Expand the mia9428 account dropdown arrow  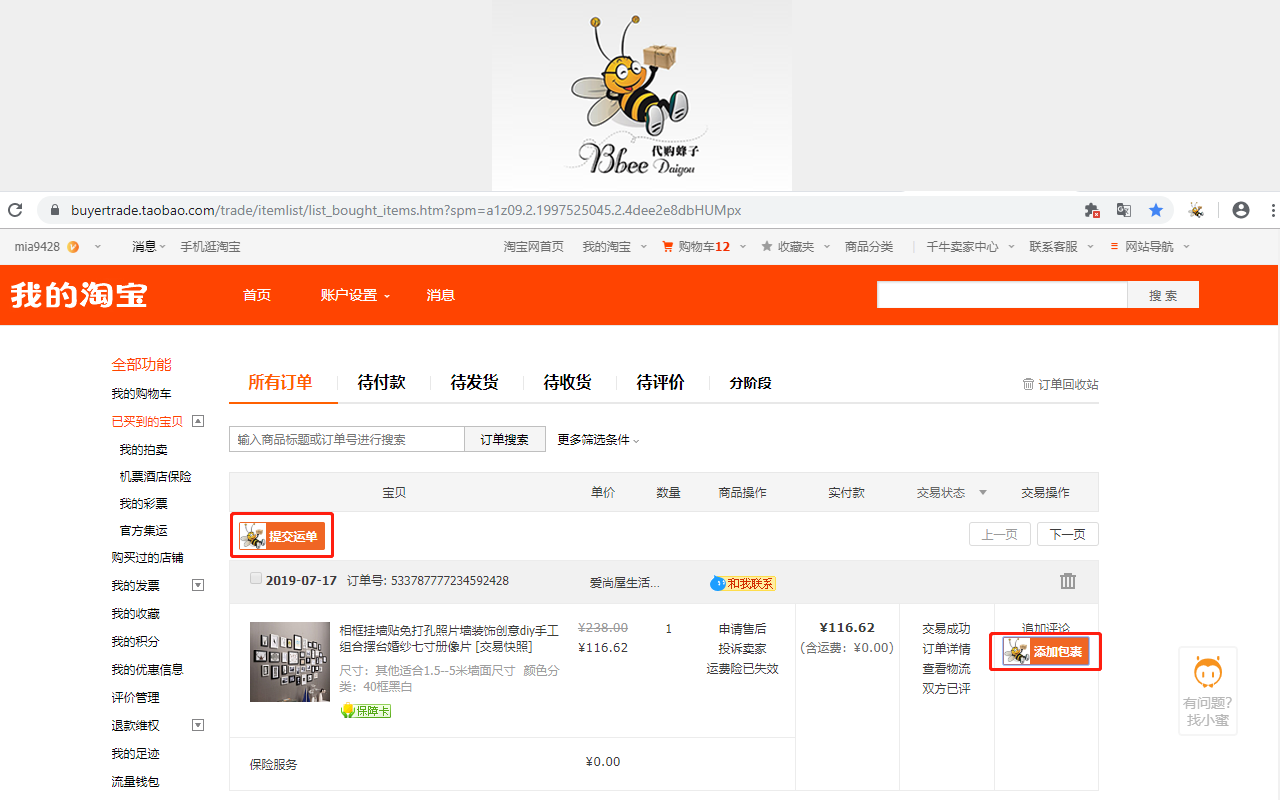(98, 246)
